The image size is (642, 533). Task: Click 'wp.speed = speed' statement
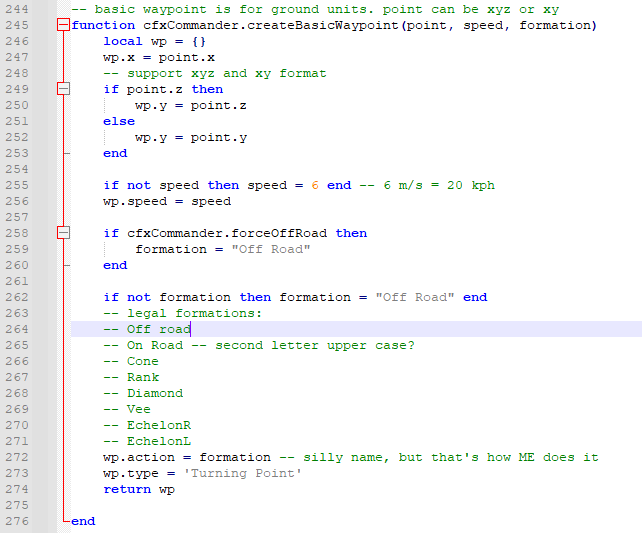click(167, 201)
